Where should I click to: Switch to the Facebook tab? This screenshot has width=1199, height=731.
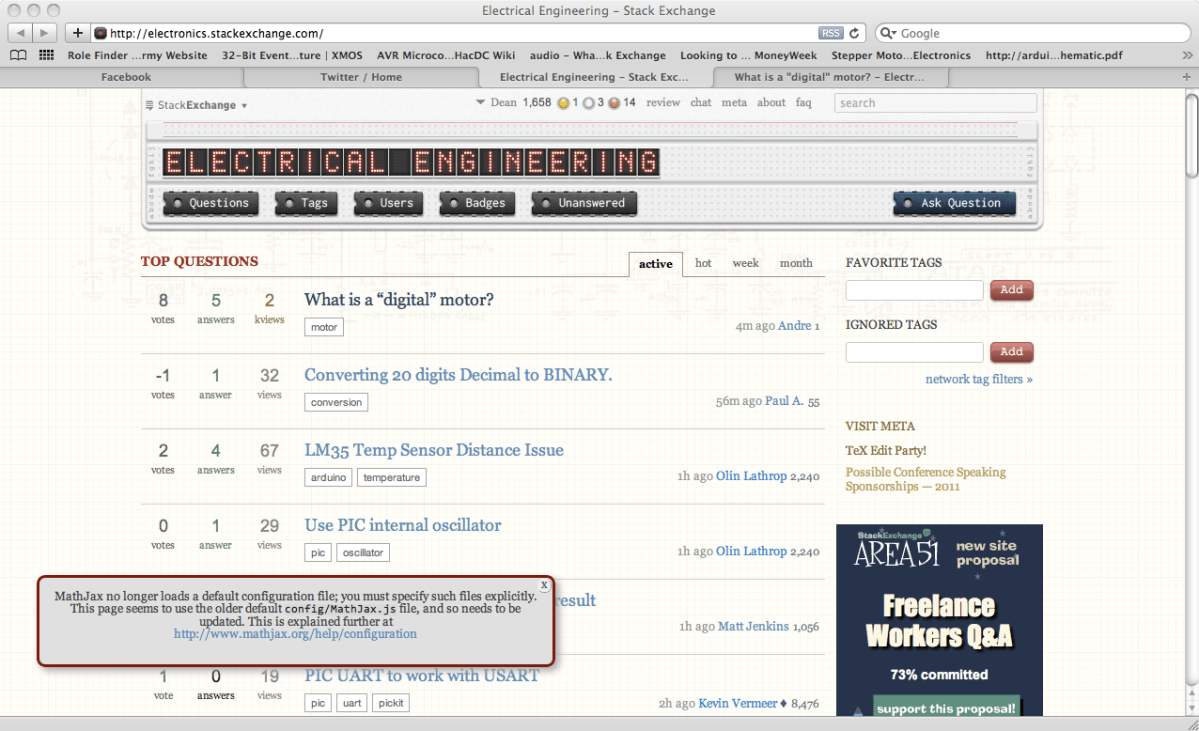point(126,77)
